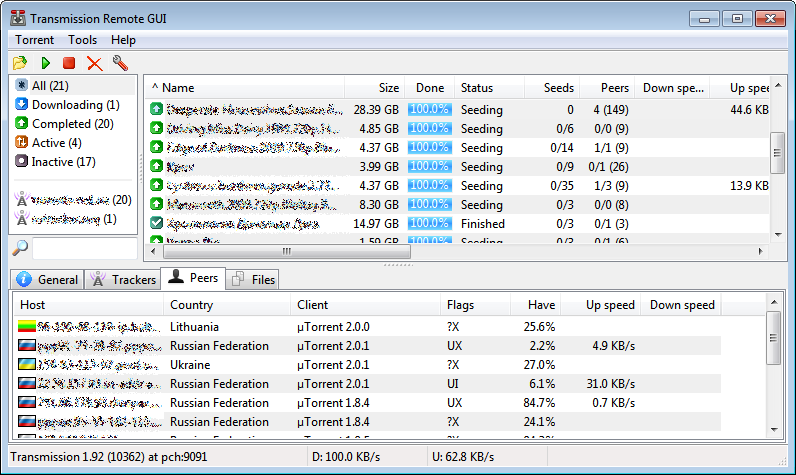The width and height of the screenshot is (796, 475).
Task: Click the search filter text box
Action: pyautogui.click(x=70, y=248)
